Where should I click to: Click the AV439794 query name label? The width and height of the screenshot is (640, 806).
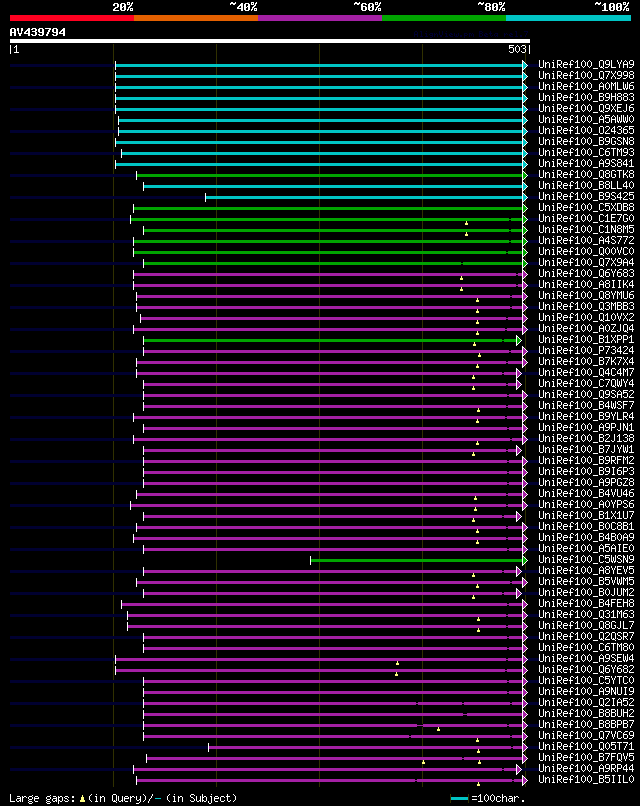click(x=38, y=32)
